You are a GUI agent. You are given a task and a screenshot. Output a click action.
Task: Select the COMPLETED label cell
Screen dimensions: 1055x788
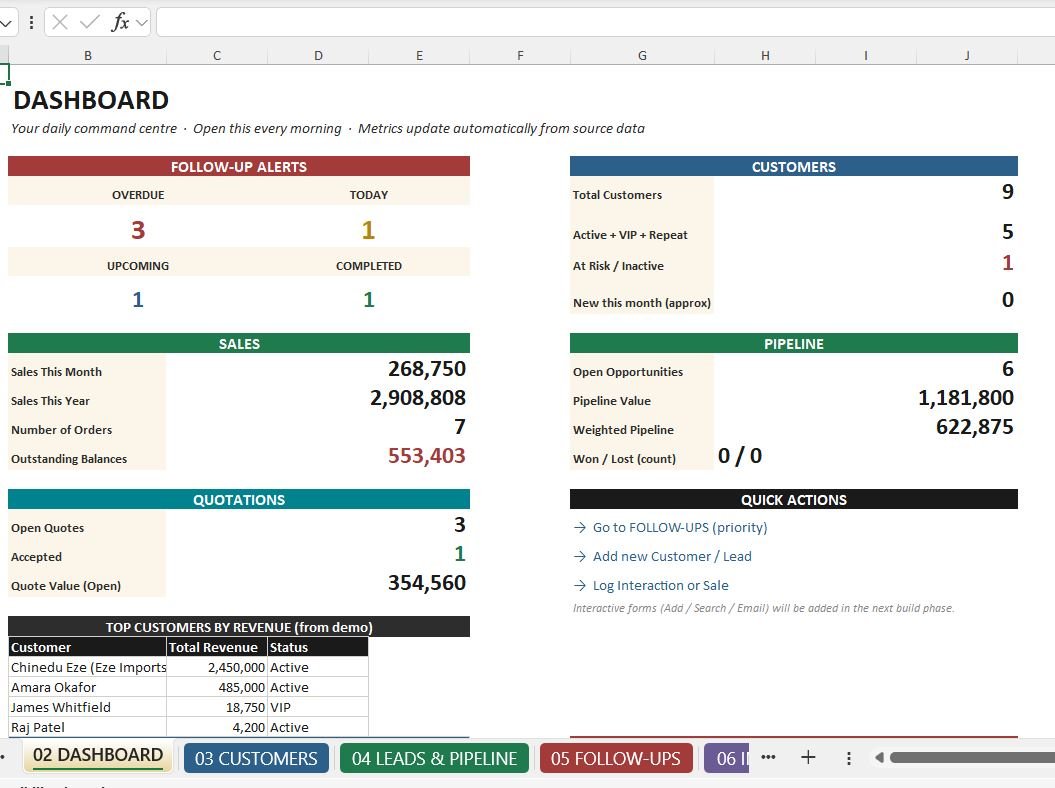pos(369,266)
